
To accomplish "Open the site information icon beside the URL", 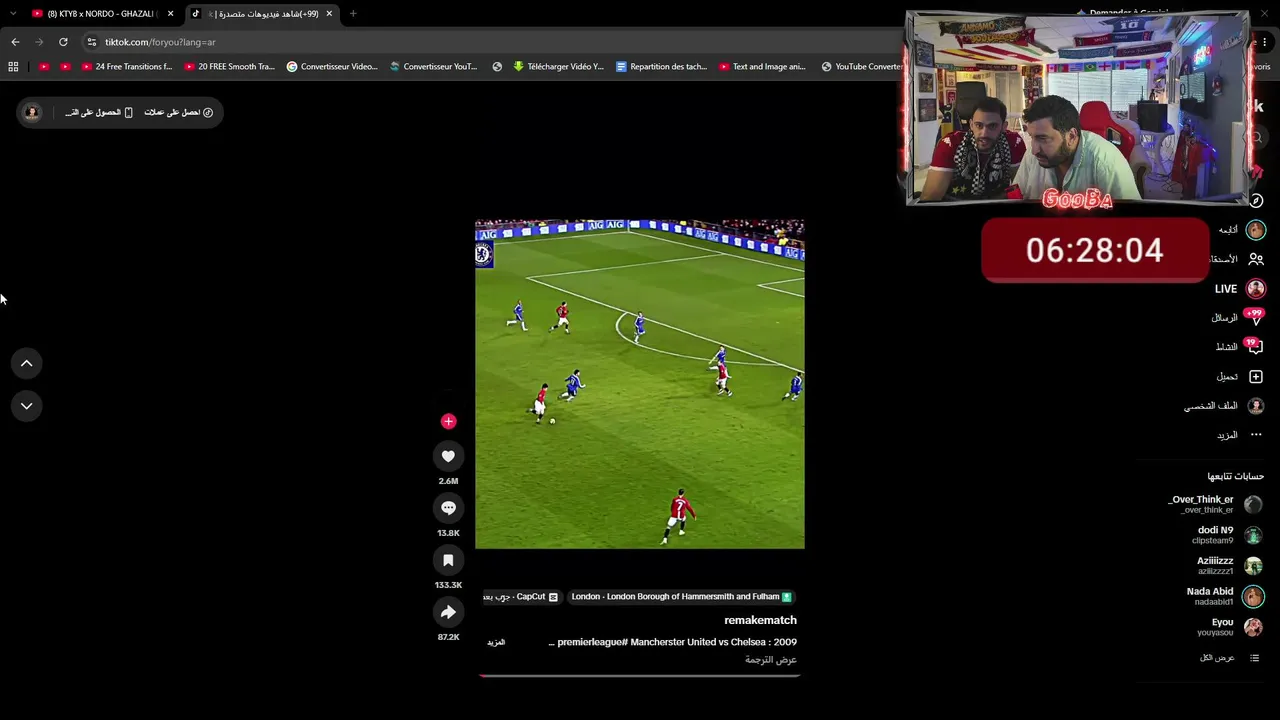I will coord(92,42).
